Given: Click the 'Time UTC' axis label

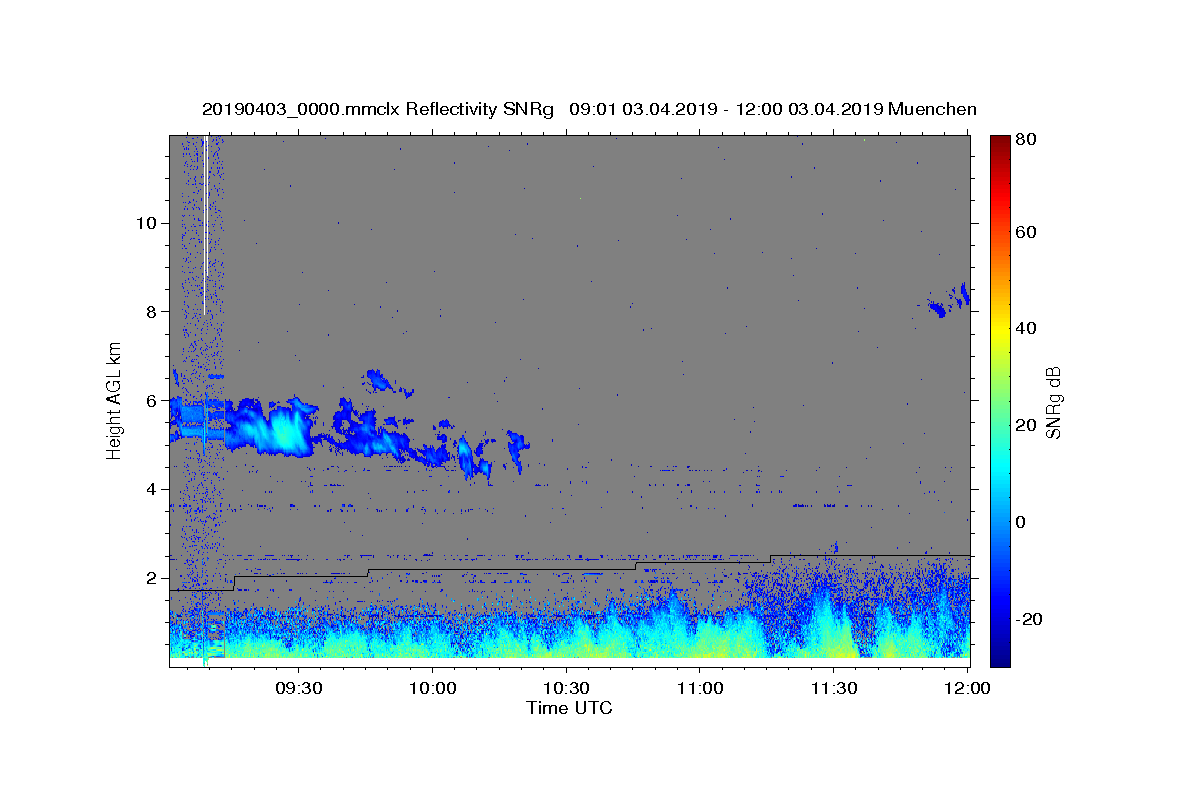Looking at the screenshot, I should tap(569, 708).
